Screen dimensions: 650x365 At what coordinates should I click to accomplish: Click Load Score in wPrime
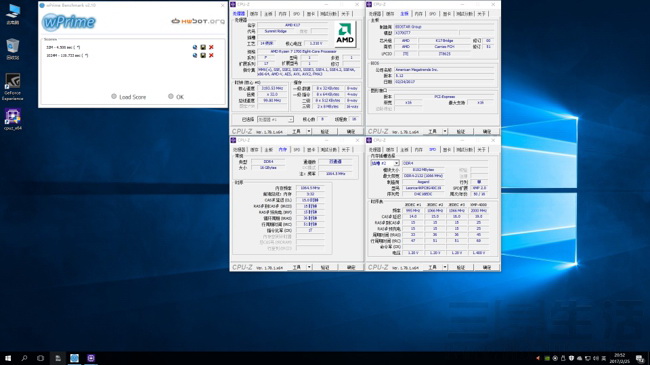(x=129, y=97)
